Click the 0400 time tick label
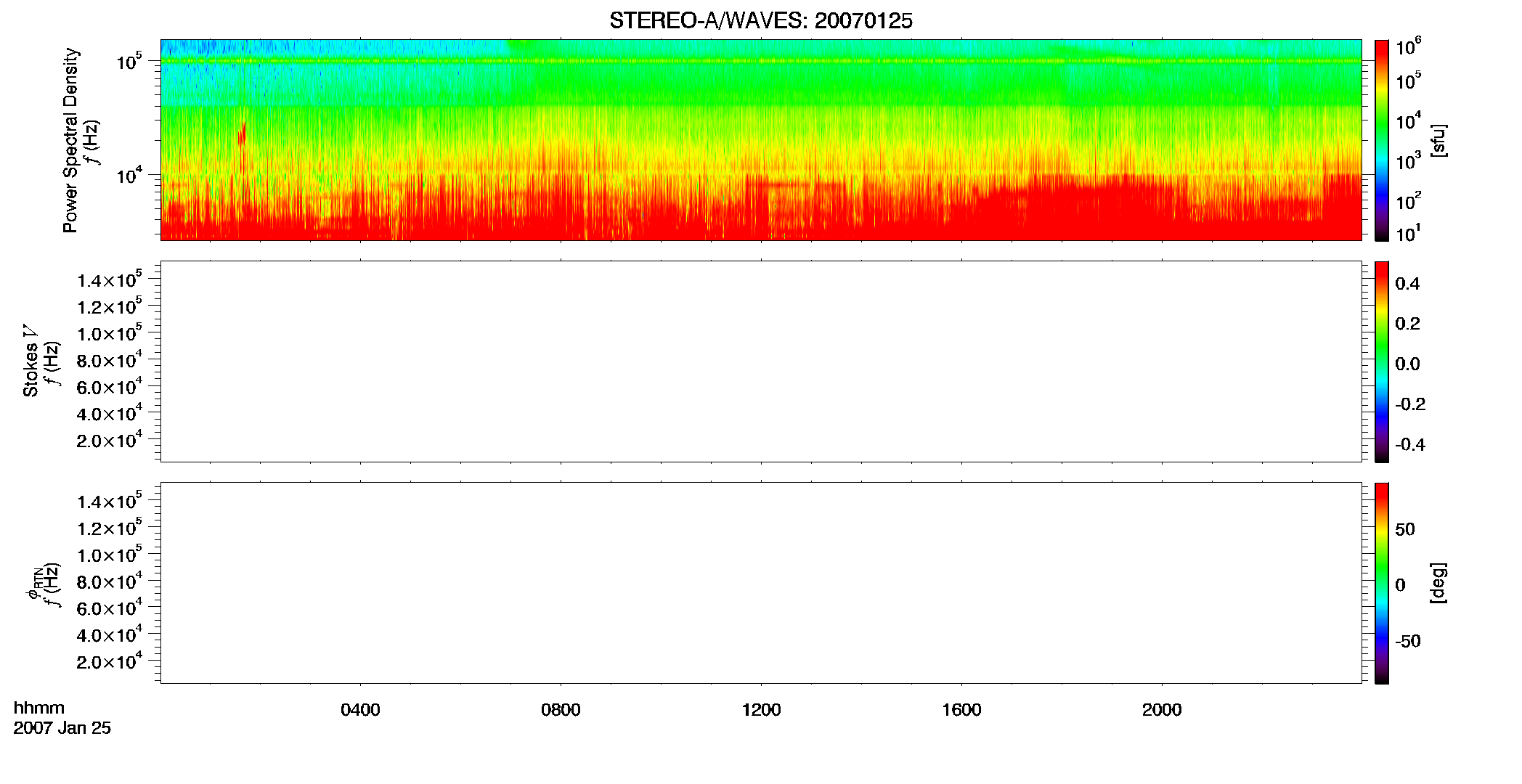Image resolution: width=1522 pixels, height=784 pixels. point(360,710)
